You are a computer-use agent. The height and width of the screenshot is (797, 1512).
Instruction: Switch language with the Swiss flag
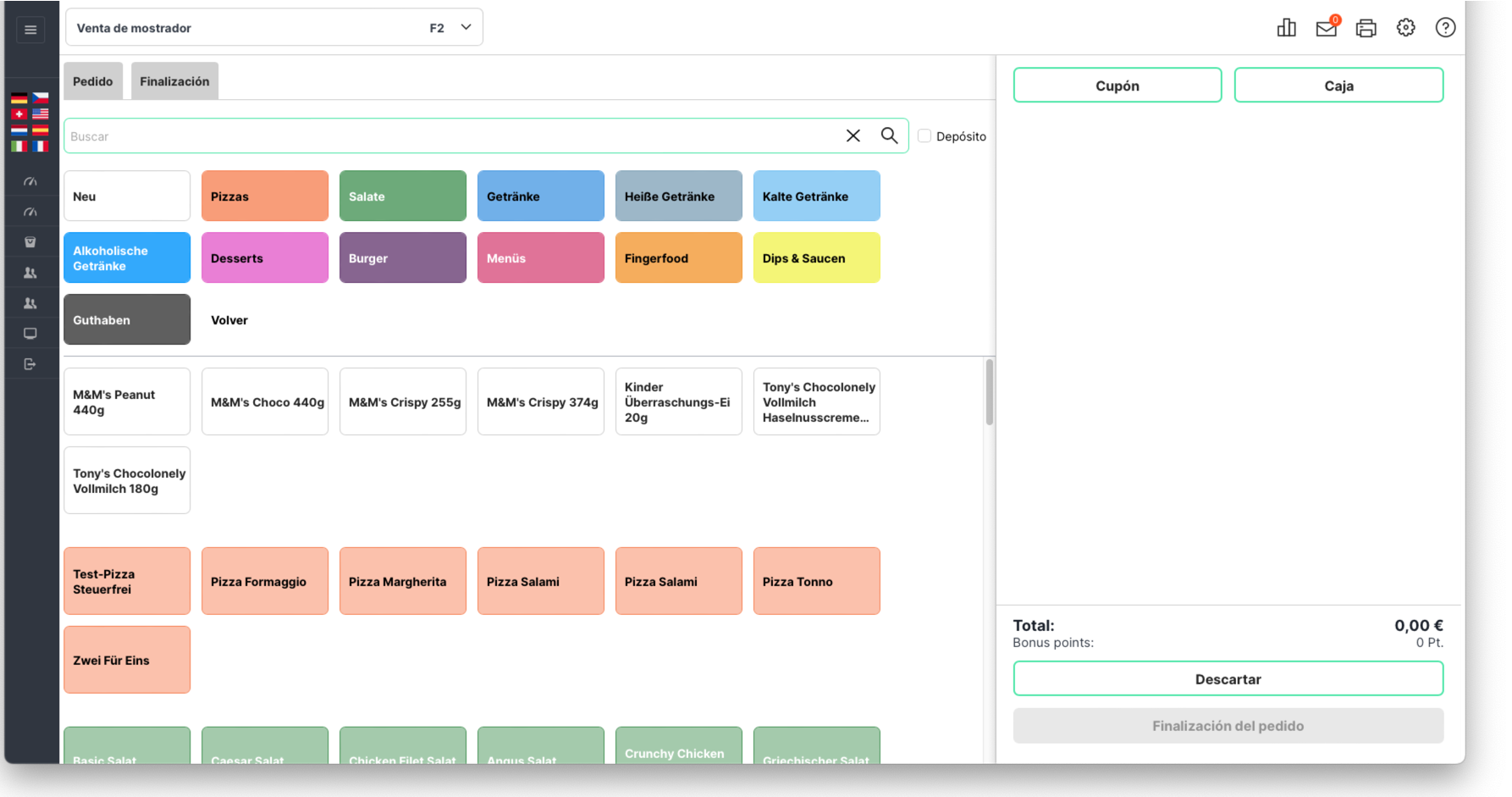19,114
